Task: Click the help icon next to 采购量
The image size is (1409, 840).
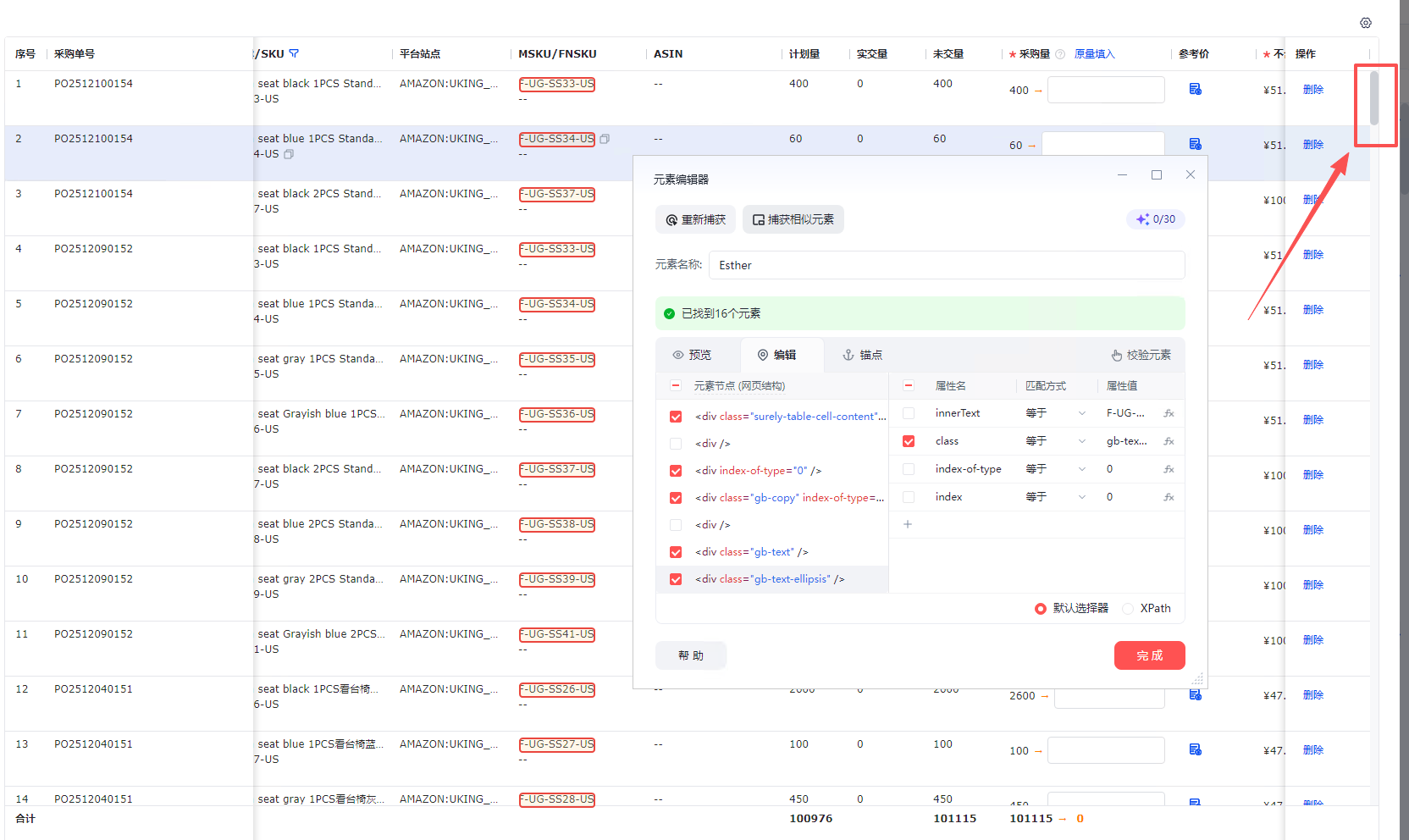Action: (1060, 54)
